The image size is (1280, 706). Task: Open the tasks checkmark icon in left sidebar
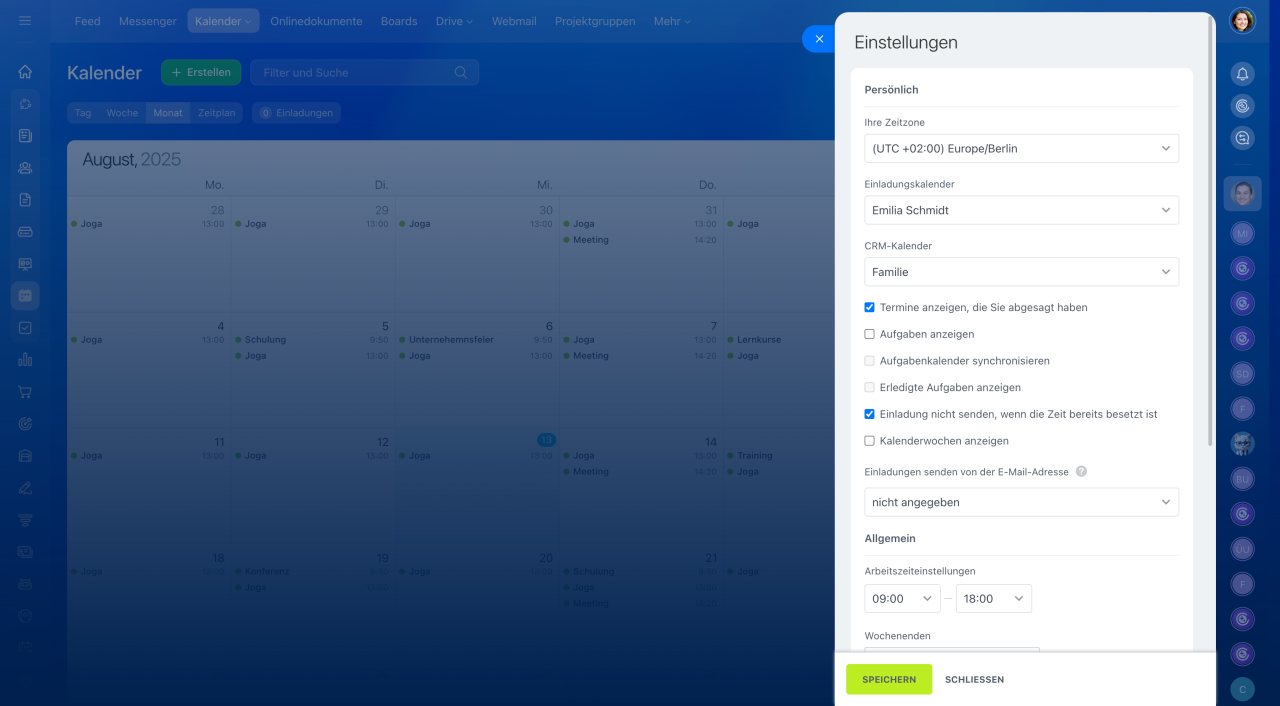tap(25, 327)
